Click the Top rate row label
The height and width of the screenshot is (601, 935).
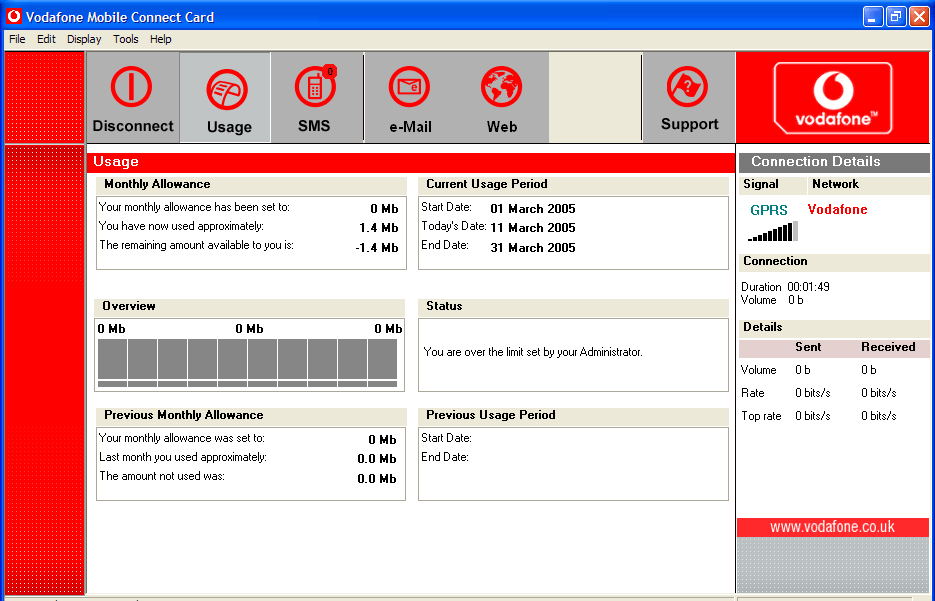(x=761, y=416)
